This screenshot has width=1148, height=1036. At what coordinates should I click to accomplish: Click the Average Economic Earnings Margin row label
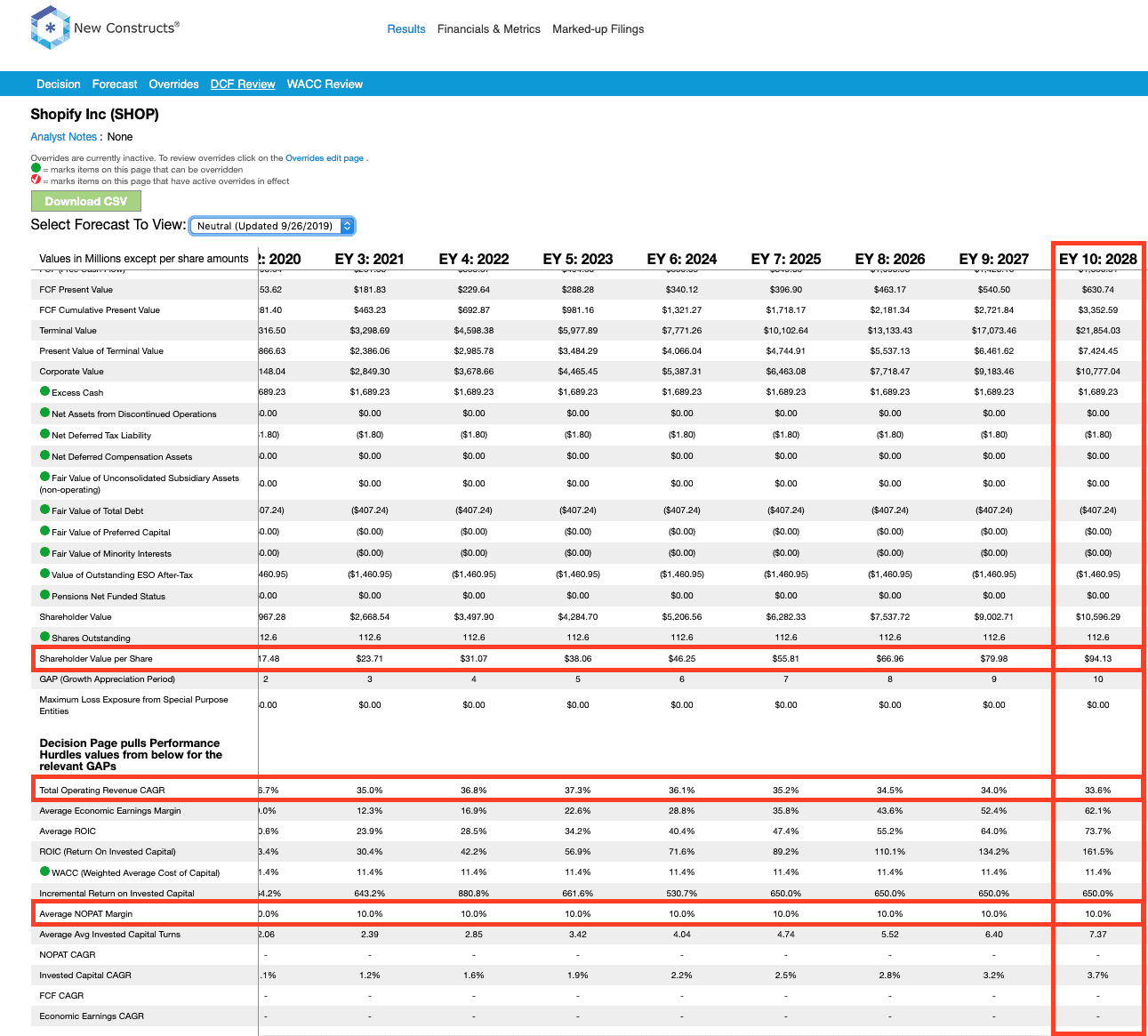point(110,811)
